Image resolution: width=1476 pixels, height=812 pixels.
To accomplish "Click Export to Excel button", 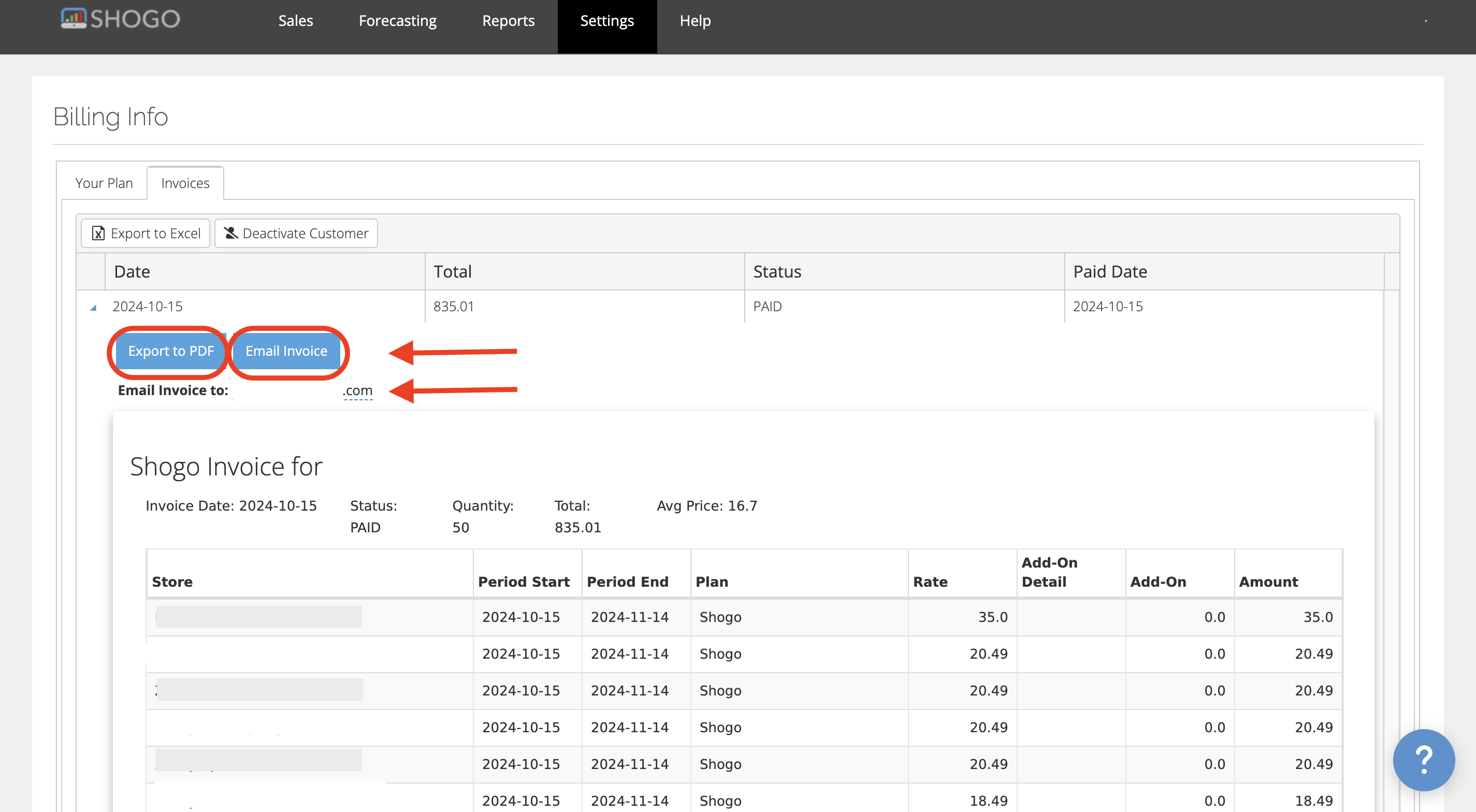I will pos(146,233).
